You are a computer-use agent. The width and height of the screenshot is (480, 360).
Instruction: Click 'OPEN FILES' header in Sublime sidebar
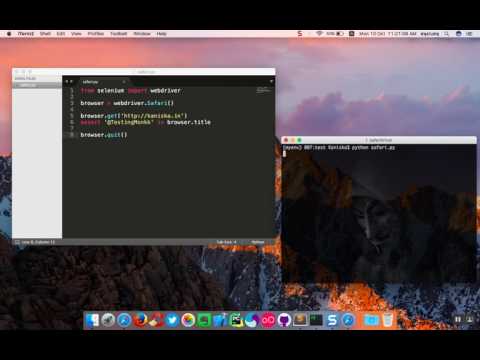pos(25,78)
